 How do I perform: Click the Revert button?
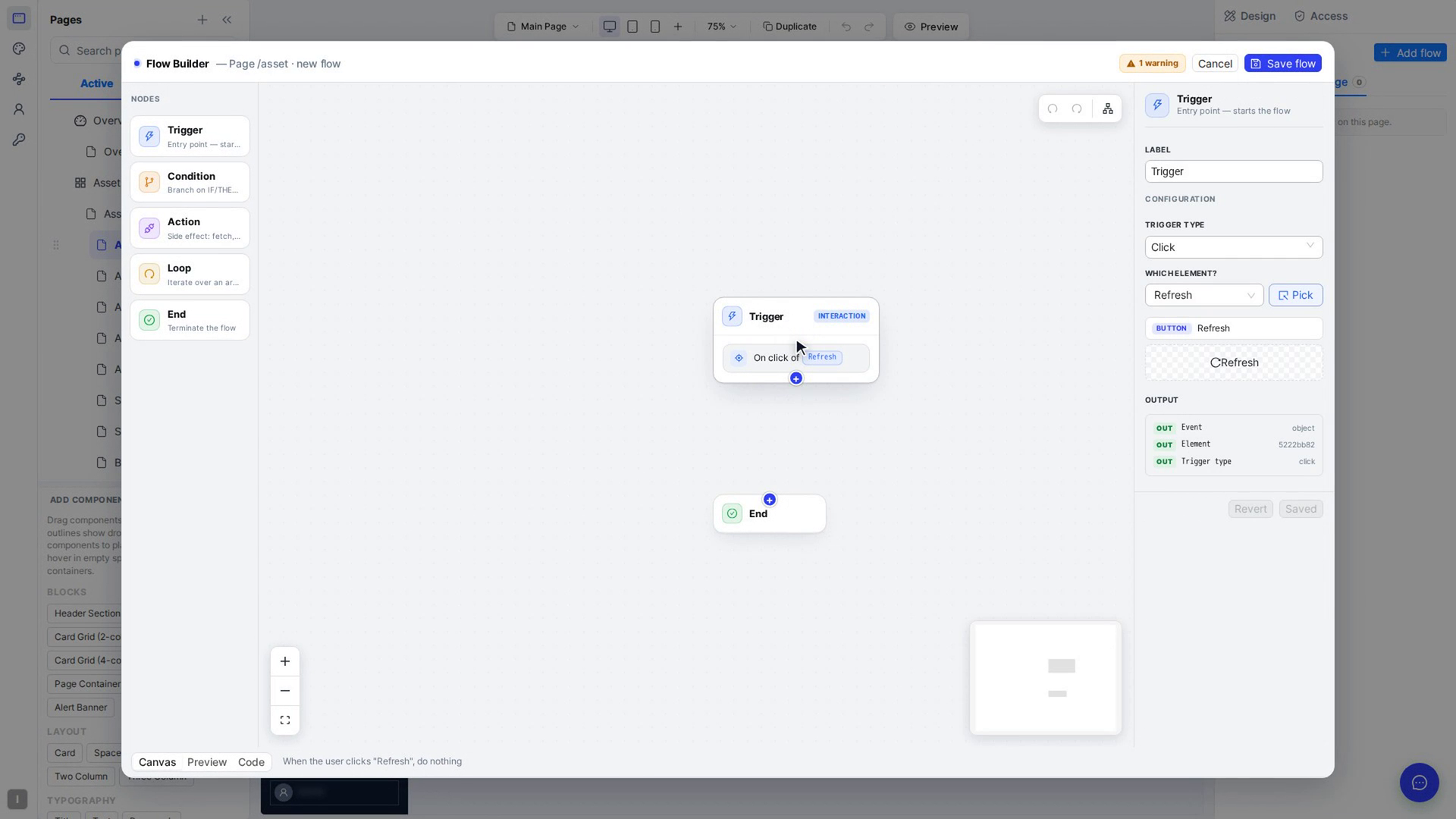1250,509
